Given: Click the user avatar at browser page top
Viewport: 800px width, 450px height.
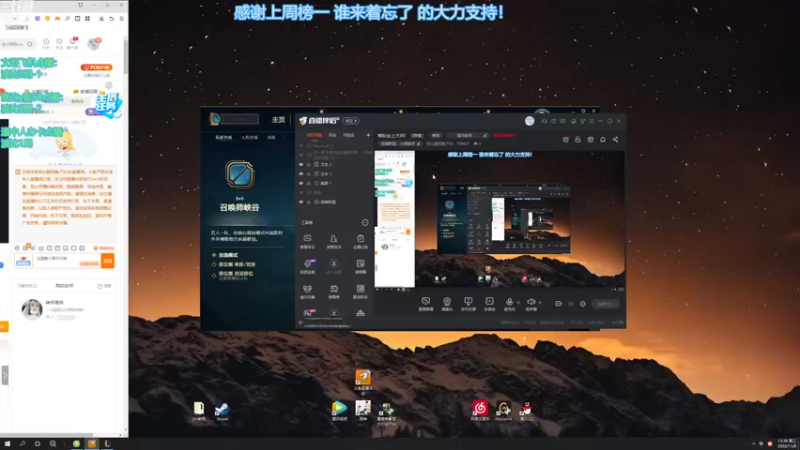Looking at the screenshot, I should click(93, 44).
